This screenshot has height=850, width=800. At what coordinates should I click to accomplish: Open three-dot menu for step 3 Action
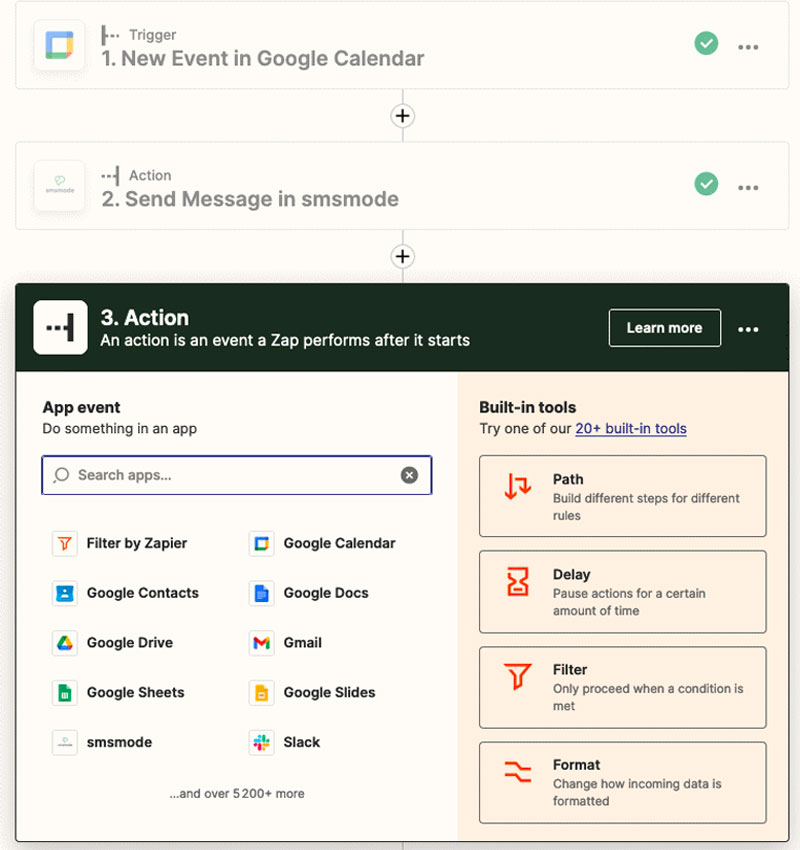coord(748,329)
